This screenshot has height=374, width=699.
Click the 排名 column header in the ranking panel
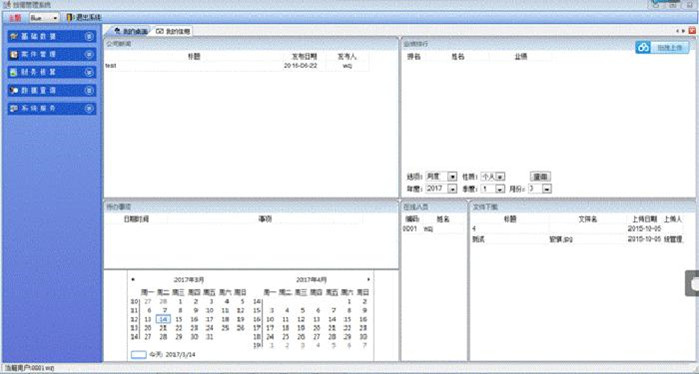pyautogui.click(x=413, y=57)
